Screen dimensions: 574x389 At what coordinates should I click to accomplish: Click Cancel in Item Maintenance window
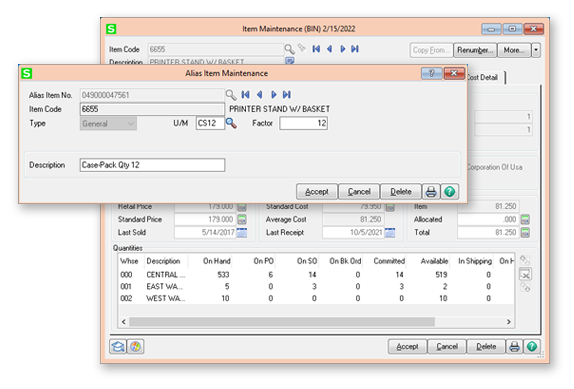(x=447, y=347)
